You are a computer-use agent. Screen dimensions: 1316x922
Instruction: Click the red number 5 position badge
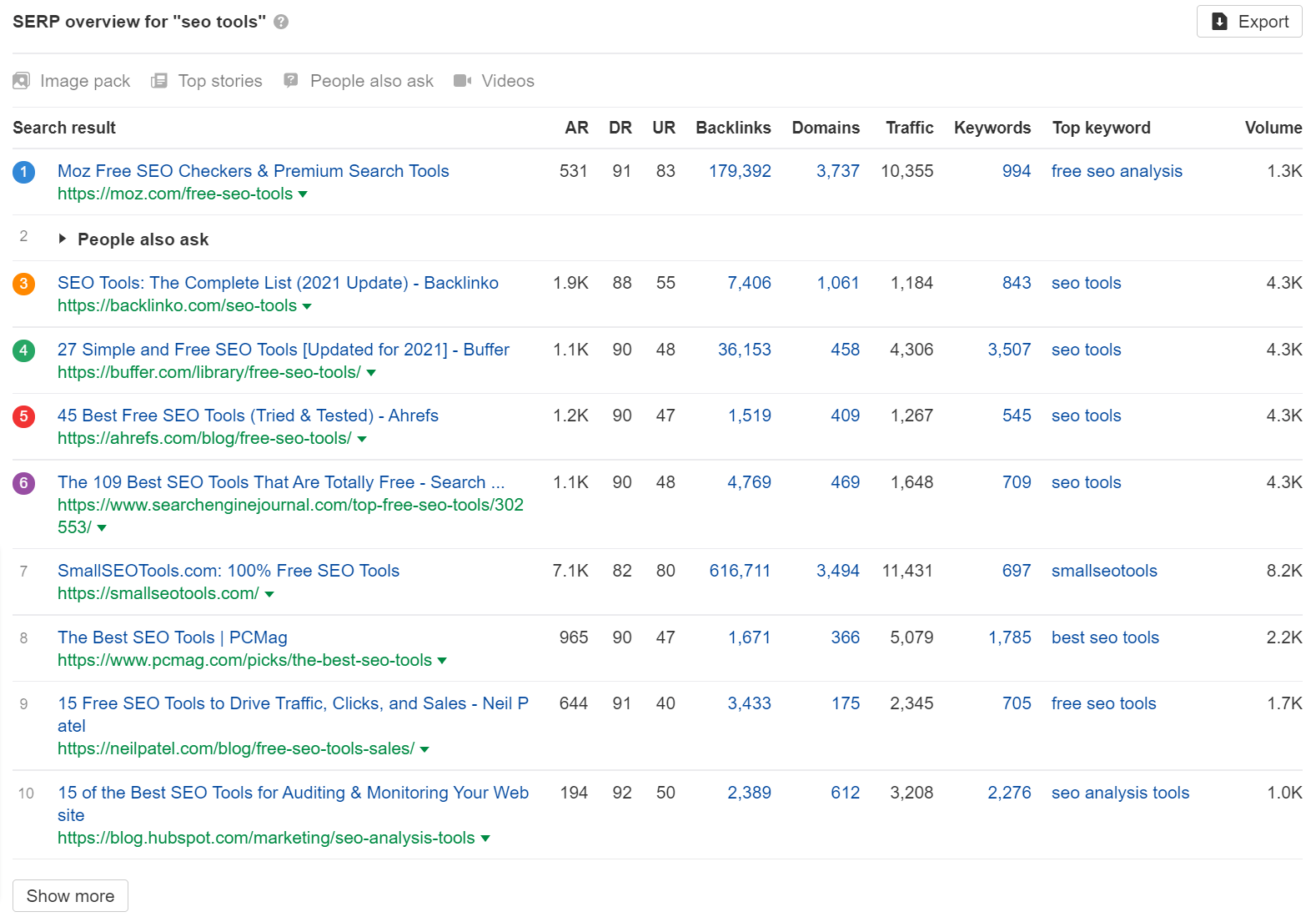pos(24,416)
